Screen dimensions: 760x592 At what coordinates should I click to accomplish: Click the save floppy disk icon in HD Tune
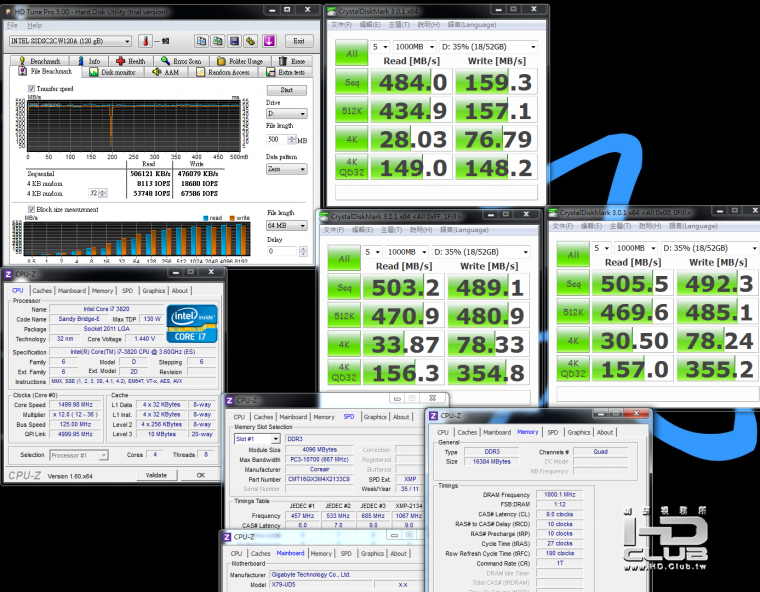pyautogui.click(x=234, y=41)
